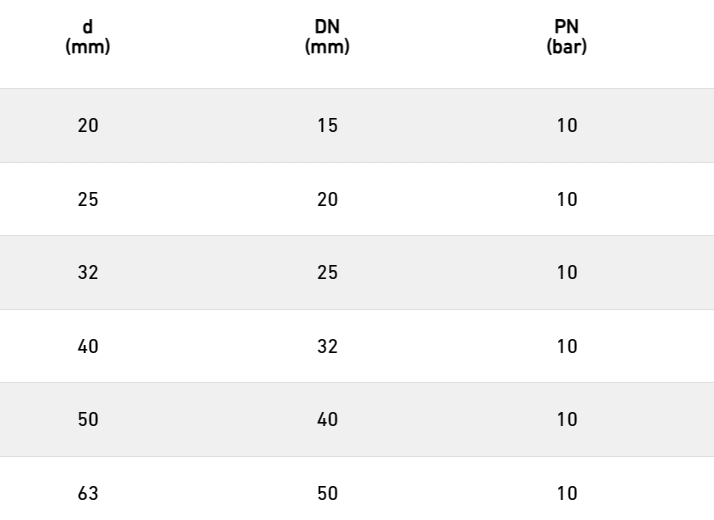This screenshot has width=714, height=520.
Task: Click the d (mm) column header
Action: 88,37
